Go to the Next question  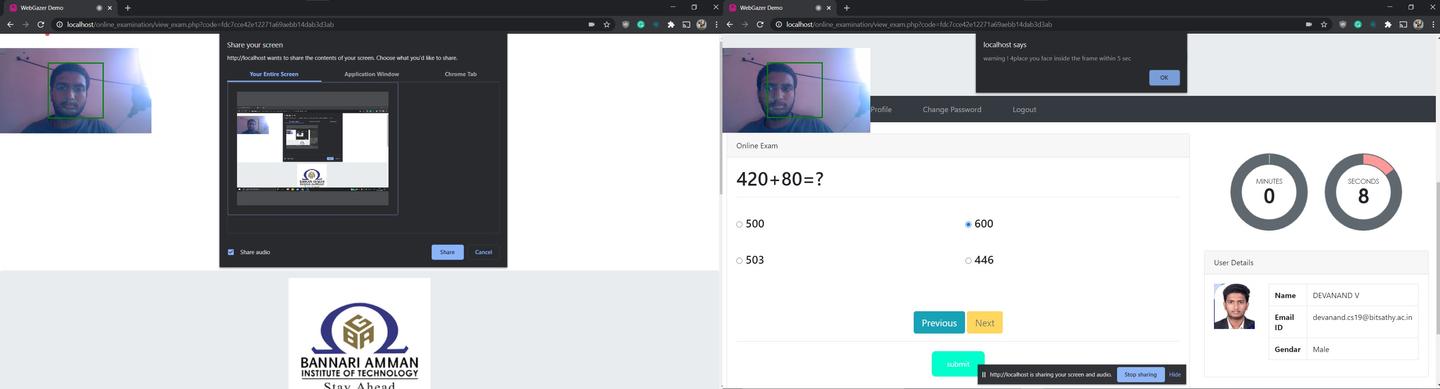click(985, 322)
